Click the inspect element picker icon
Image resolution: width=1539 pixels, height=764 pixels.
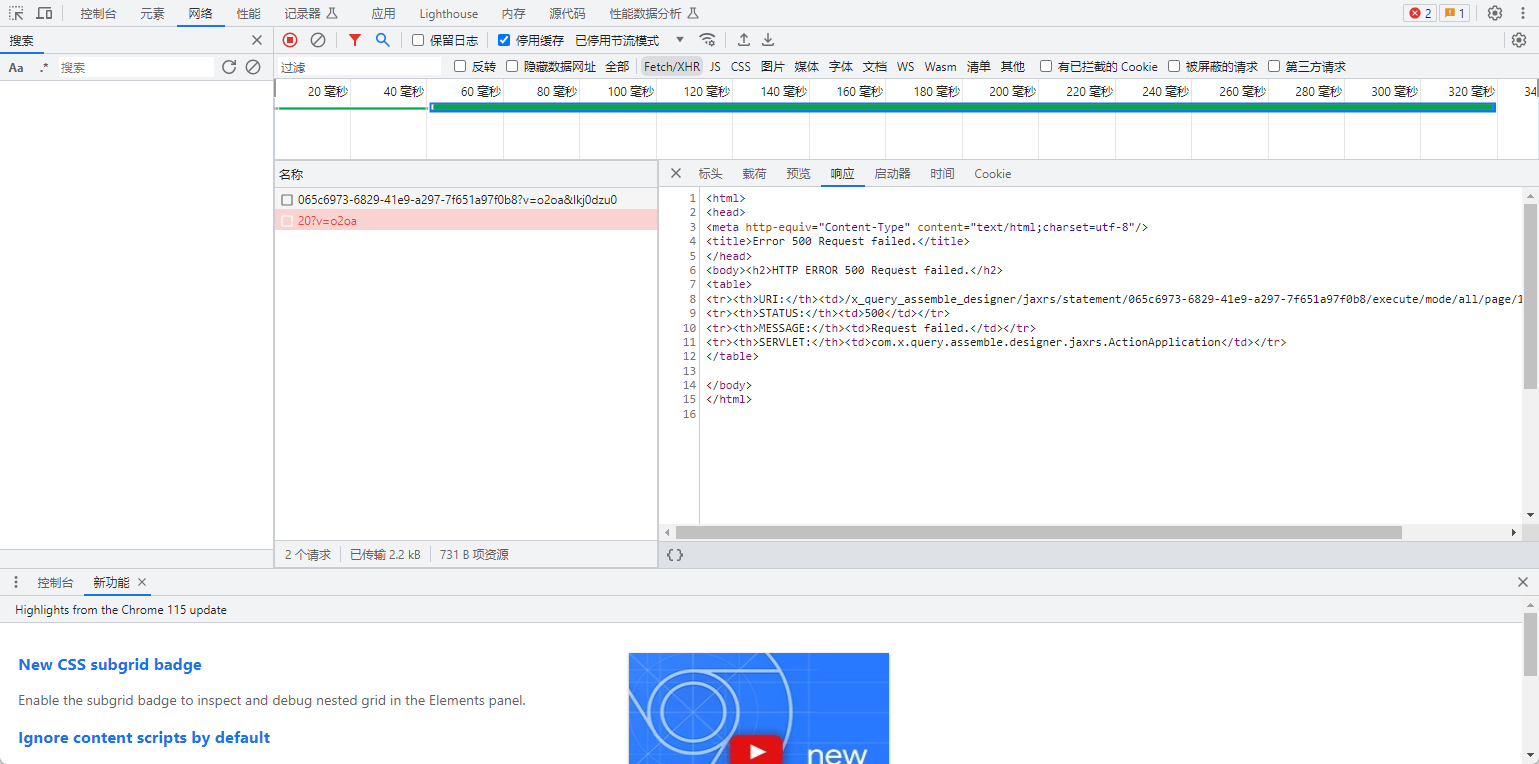click(x=16, y=13)
